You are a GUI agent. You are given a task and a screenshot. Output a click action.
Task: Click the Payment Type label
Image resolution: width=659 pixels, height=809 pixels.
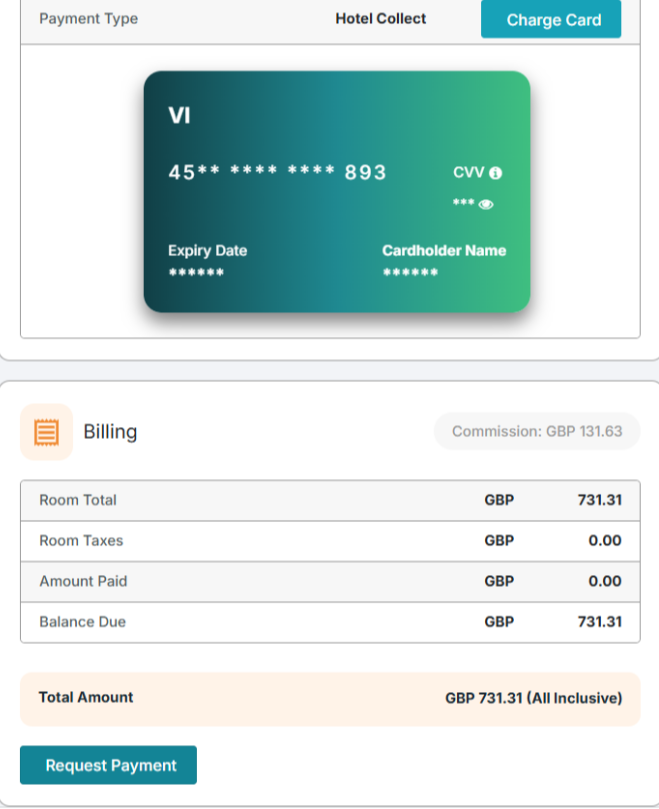[x=88, y=19]
